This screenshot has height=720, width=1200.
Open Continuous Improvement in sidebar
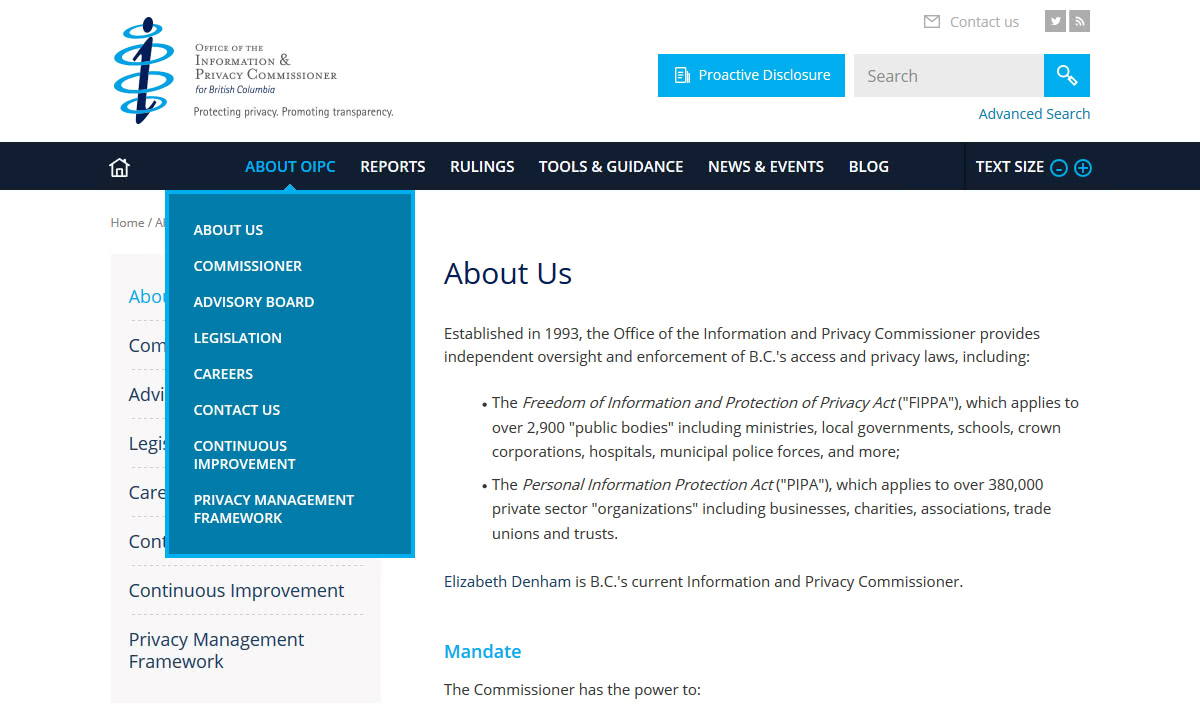click(237, 591)
